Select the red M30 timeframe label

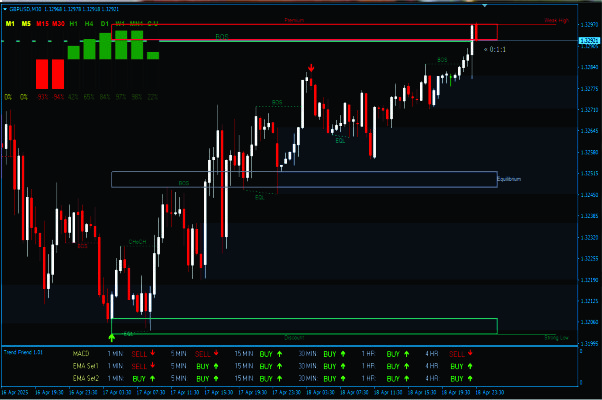59,22
